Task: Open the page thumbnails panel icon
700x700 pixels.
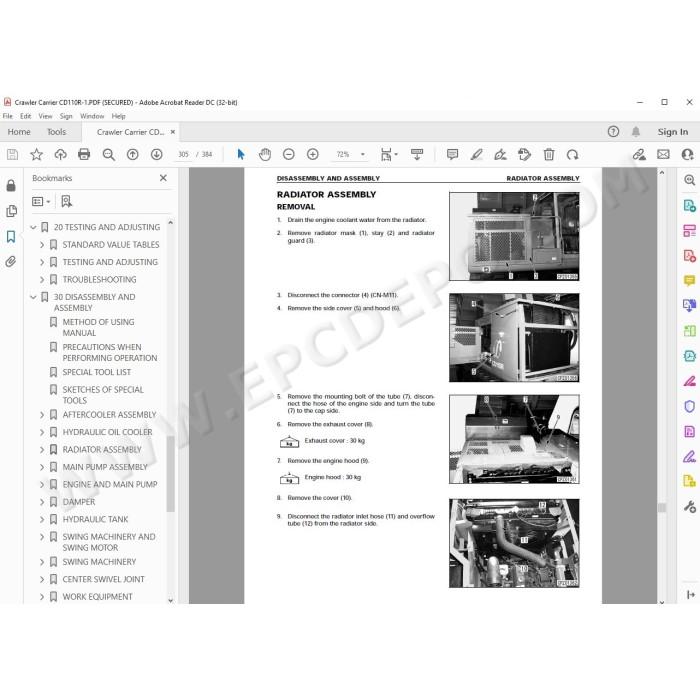Action: point(12,211)
